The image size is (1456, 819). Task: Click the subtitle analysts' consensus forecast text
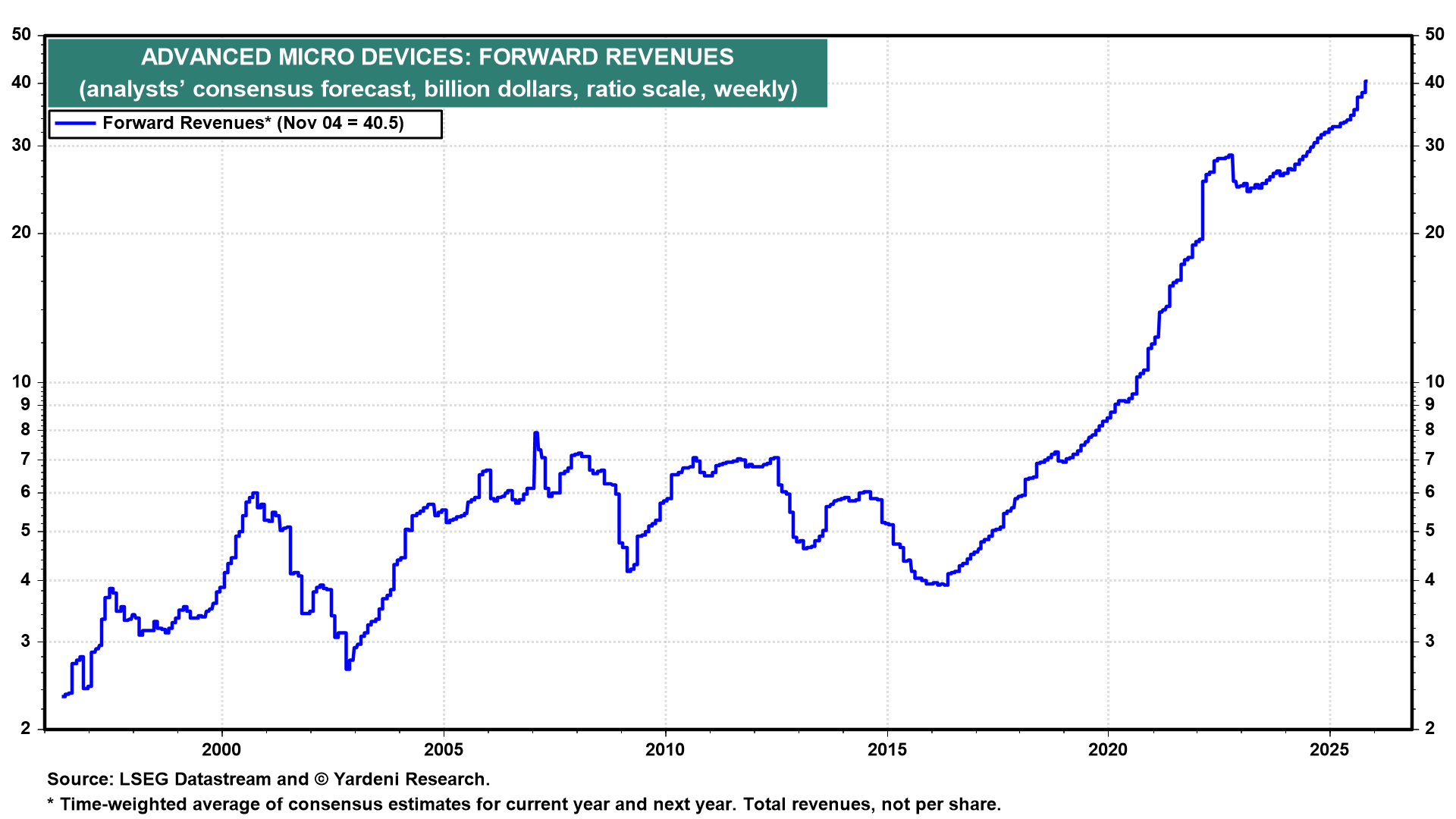pyautogui.click(x=438, y=89)
